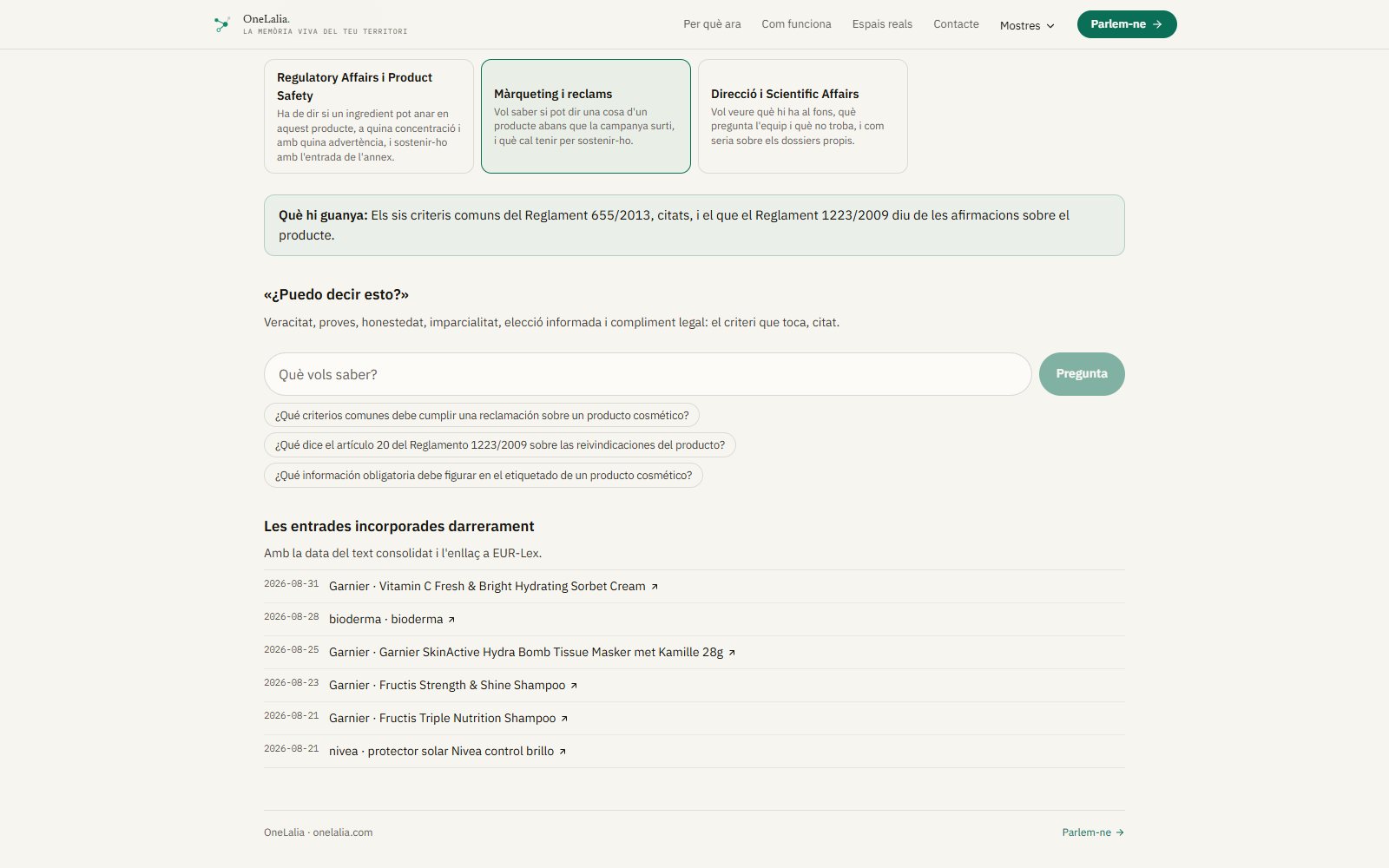Open external link icon next to bioderma entry
This screenshot has height=868, width=1389.
tap(451, 620)
